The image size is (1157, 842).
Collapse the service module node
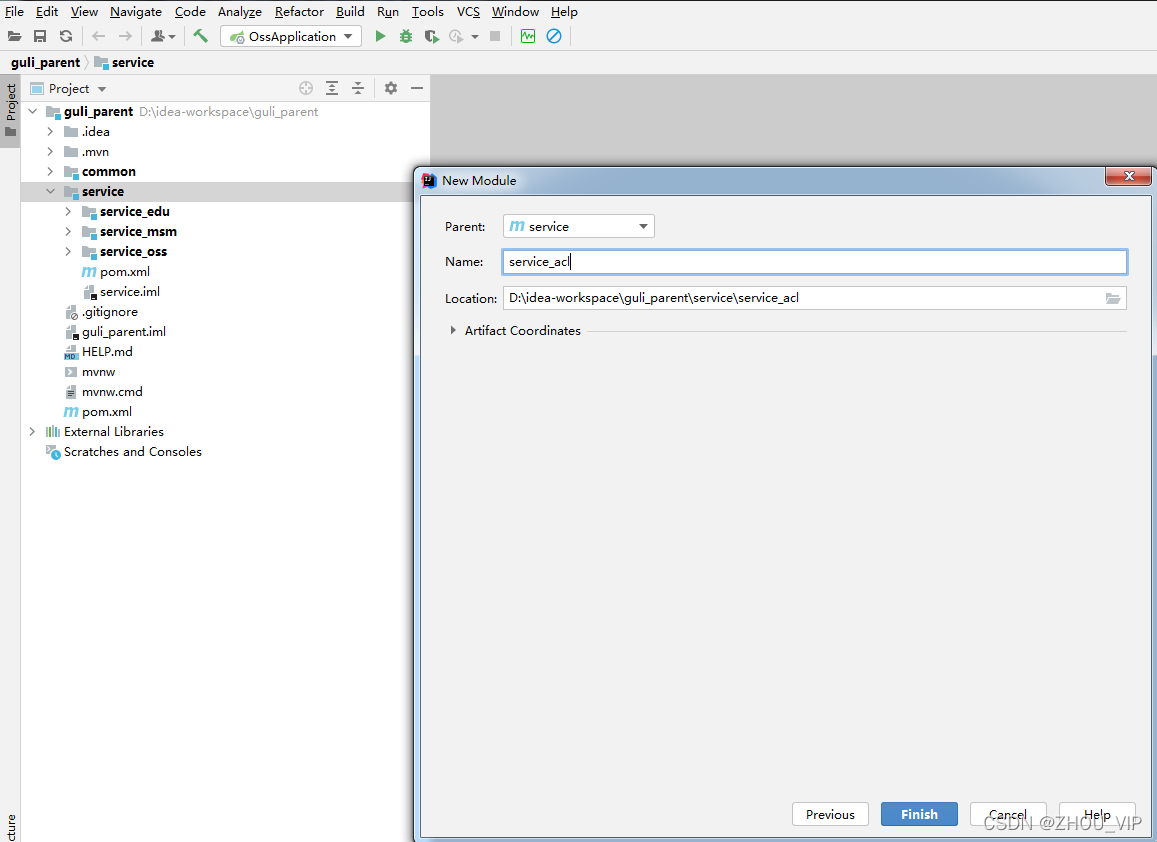[50, 191]
